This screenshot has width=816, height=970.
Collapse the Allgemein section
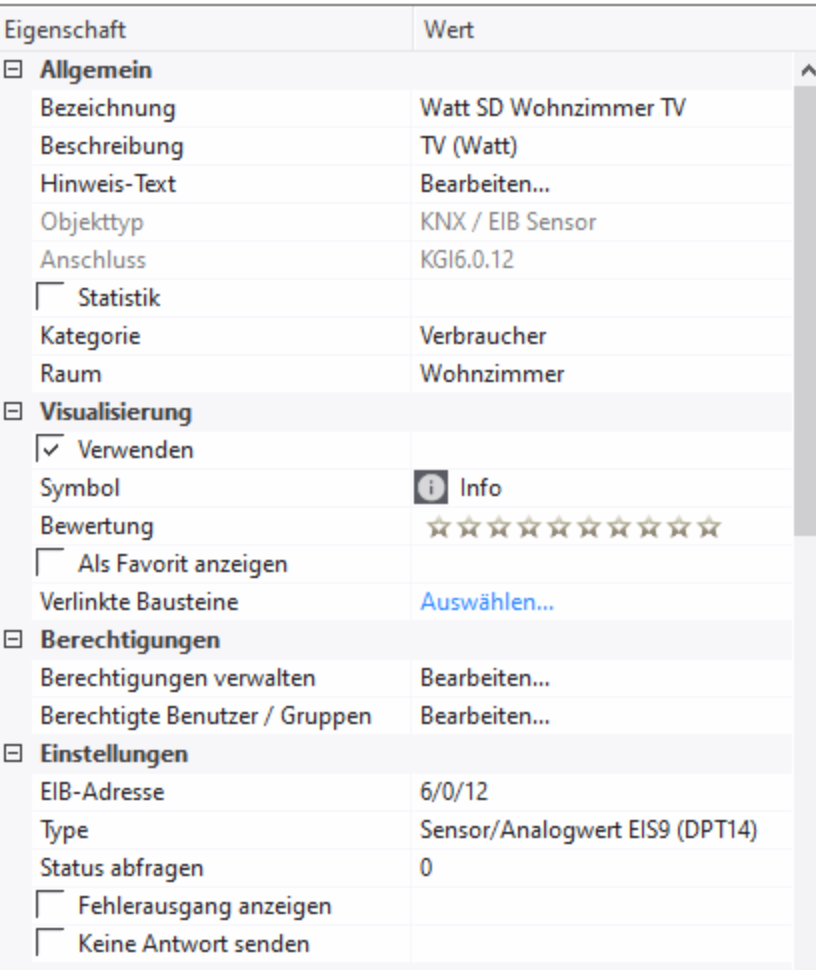tap(14, 71)
